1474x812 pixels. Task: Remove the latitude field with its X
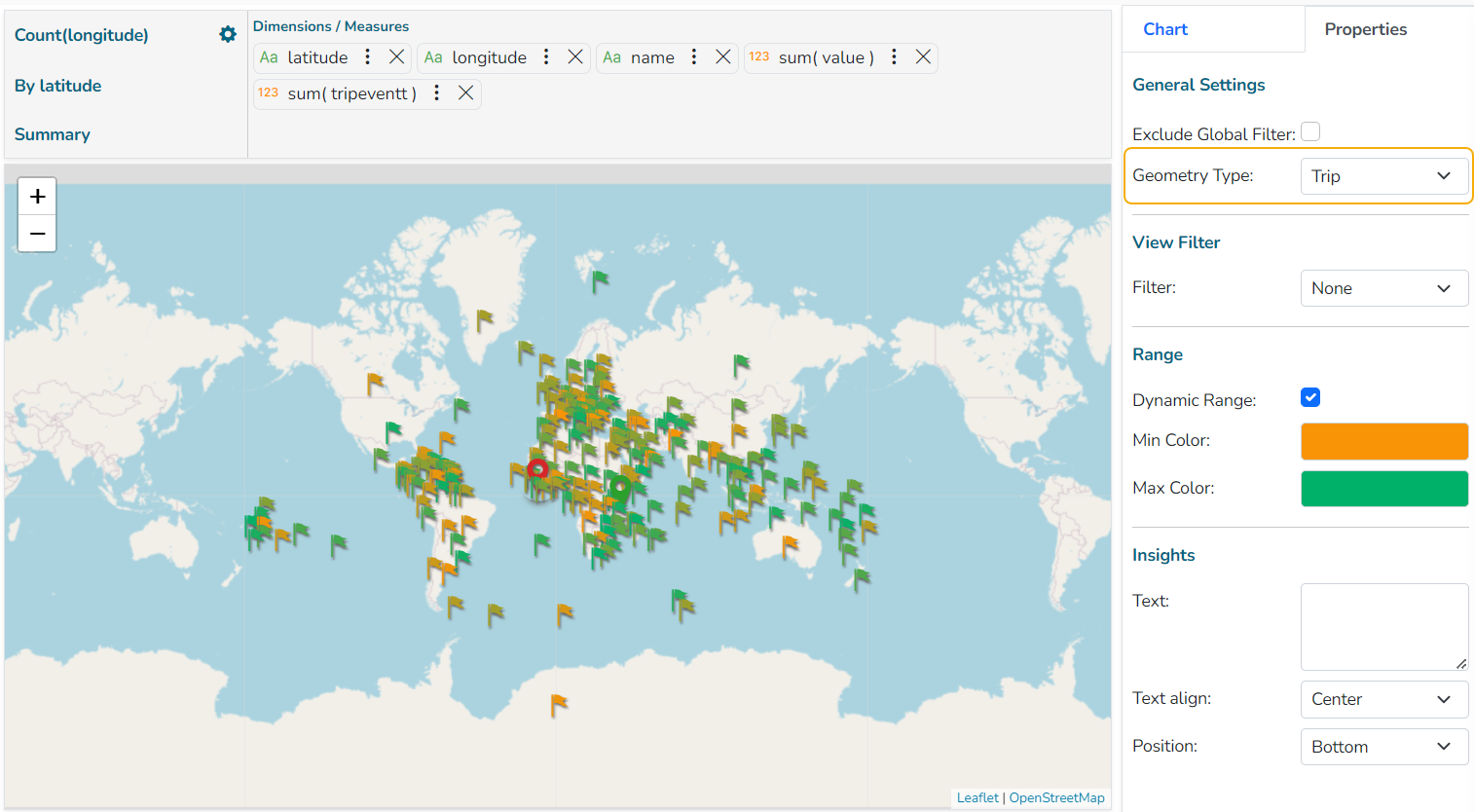coord(396,57)
